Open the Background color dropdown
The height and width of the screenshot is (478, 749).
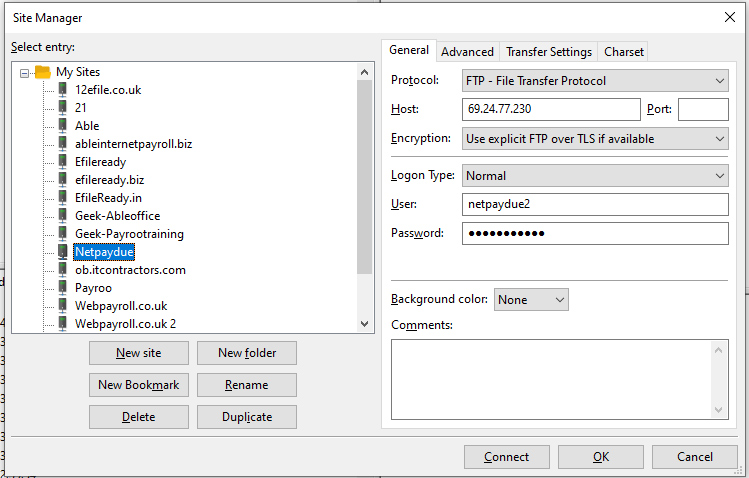[x=531, y=299]
